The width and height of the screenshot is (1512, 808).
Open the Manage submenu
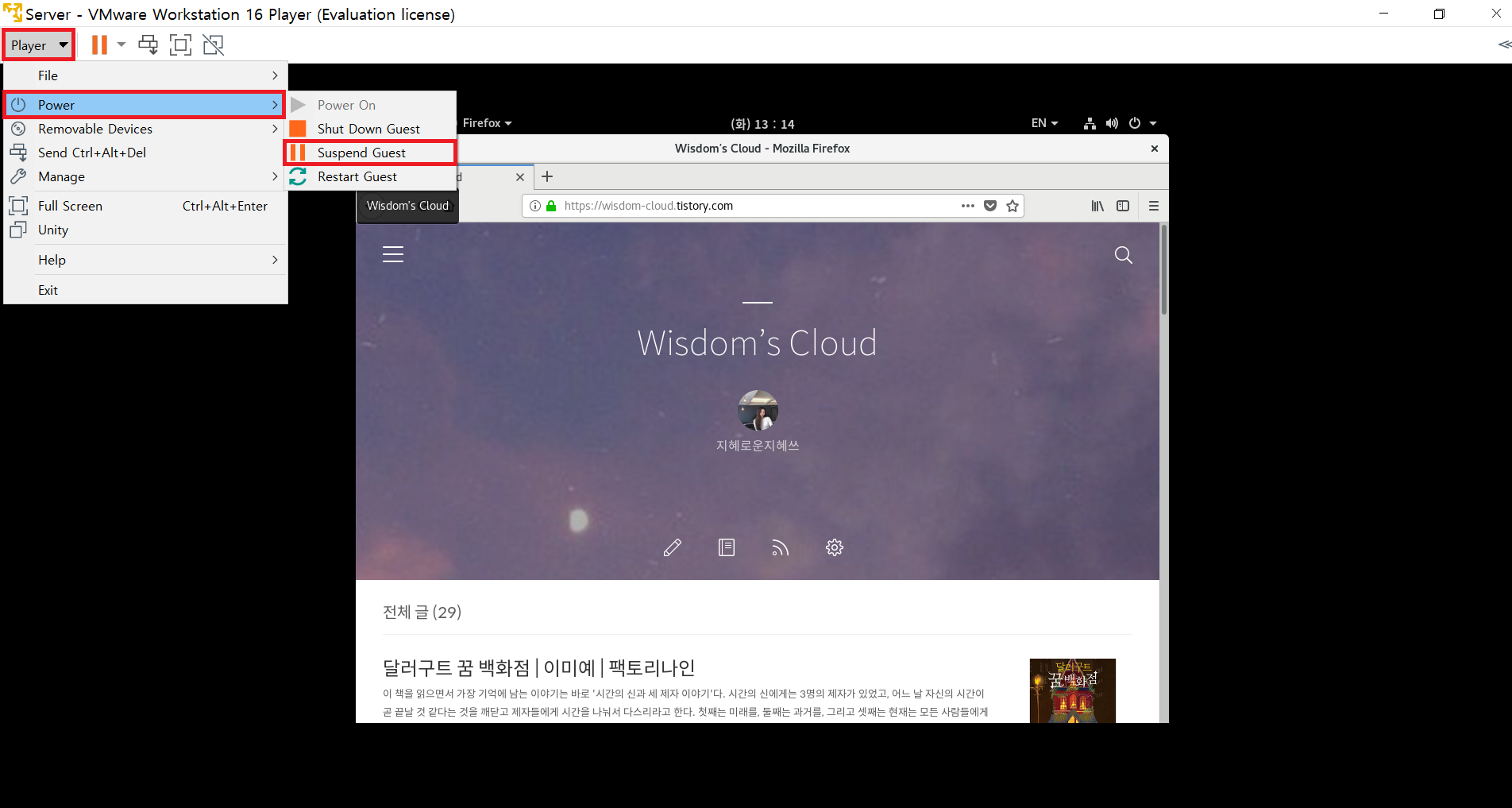point(145,176)
